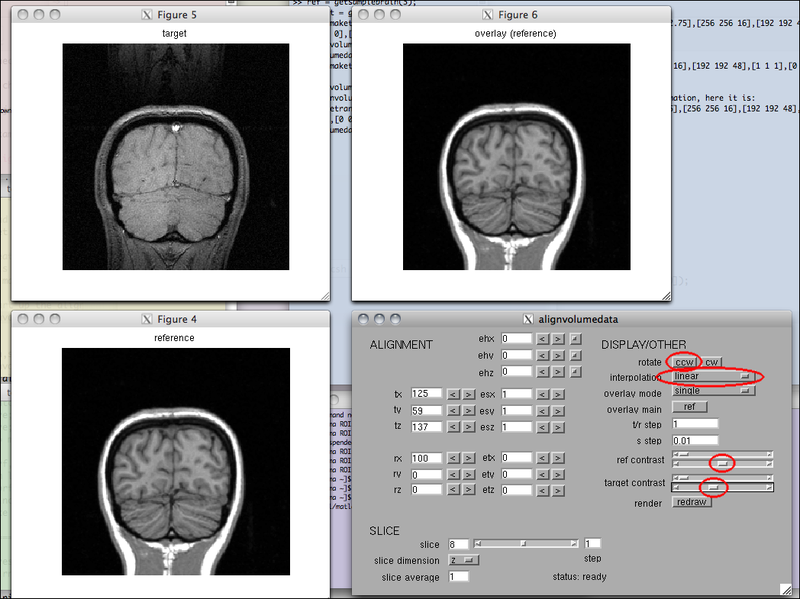Click the decrease arrow for tx
Screen dimensions: 800x599
point(453,394)
